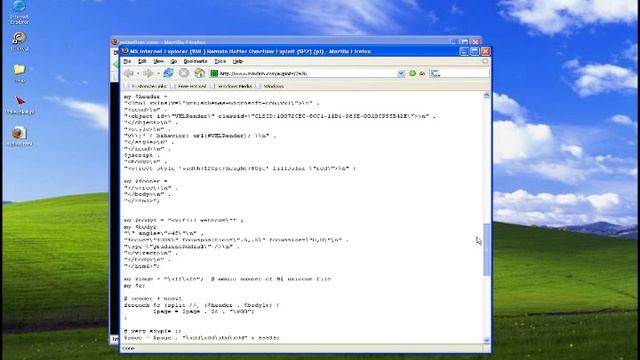Click the Done status bar text
This screenshot has height=360, width=640.
click(128, 348)
